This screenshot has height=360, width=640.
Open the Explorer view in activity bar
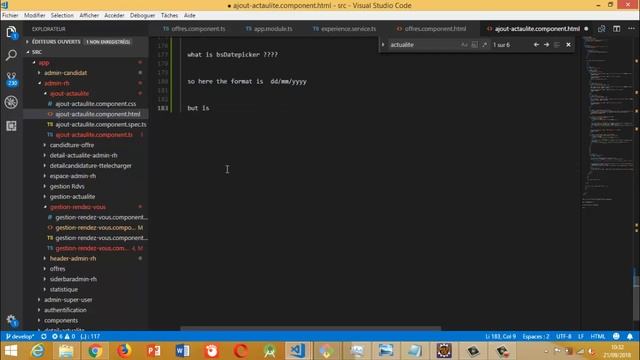click(x=11, y=32)
